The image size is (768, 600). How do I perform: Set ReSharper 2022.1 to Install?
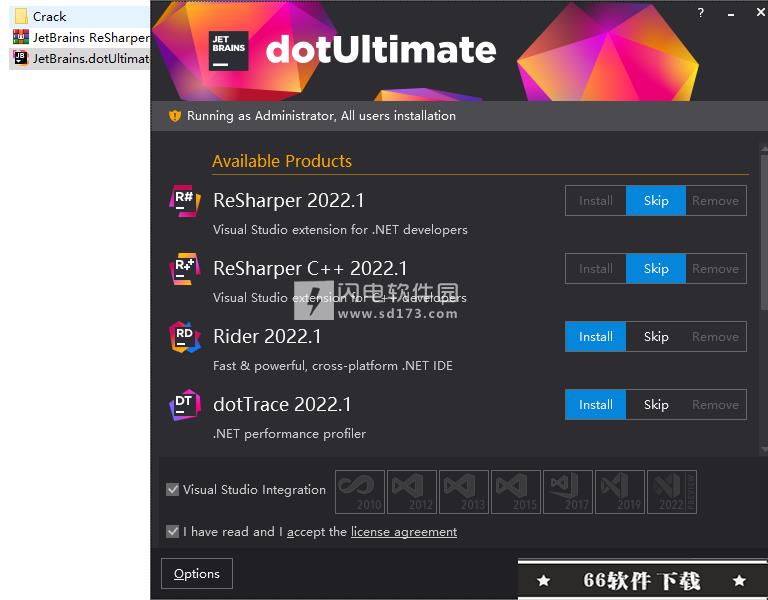point(596,200)
